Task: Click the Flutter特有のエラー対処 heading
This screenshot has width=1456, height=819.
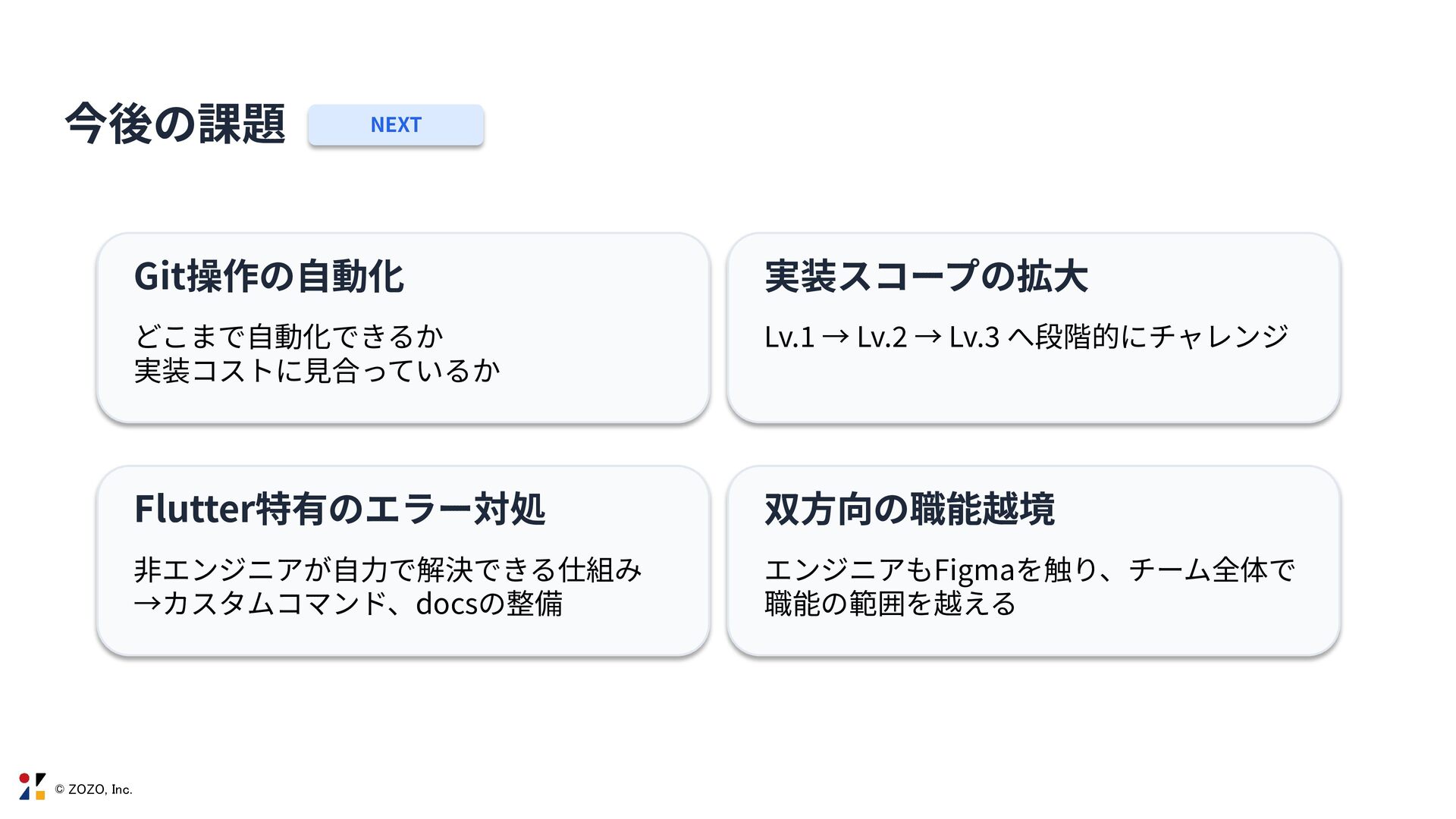Action: click(339, 509)
